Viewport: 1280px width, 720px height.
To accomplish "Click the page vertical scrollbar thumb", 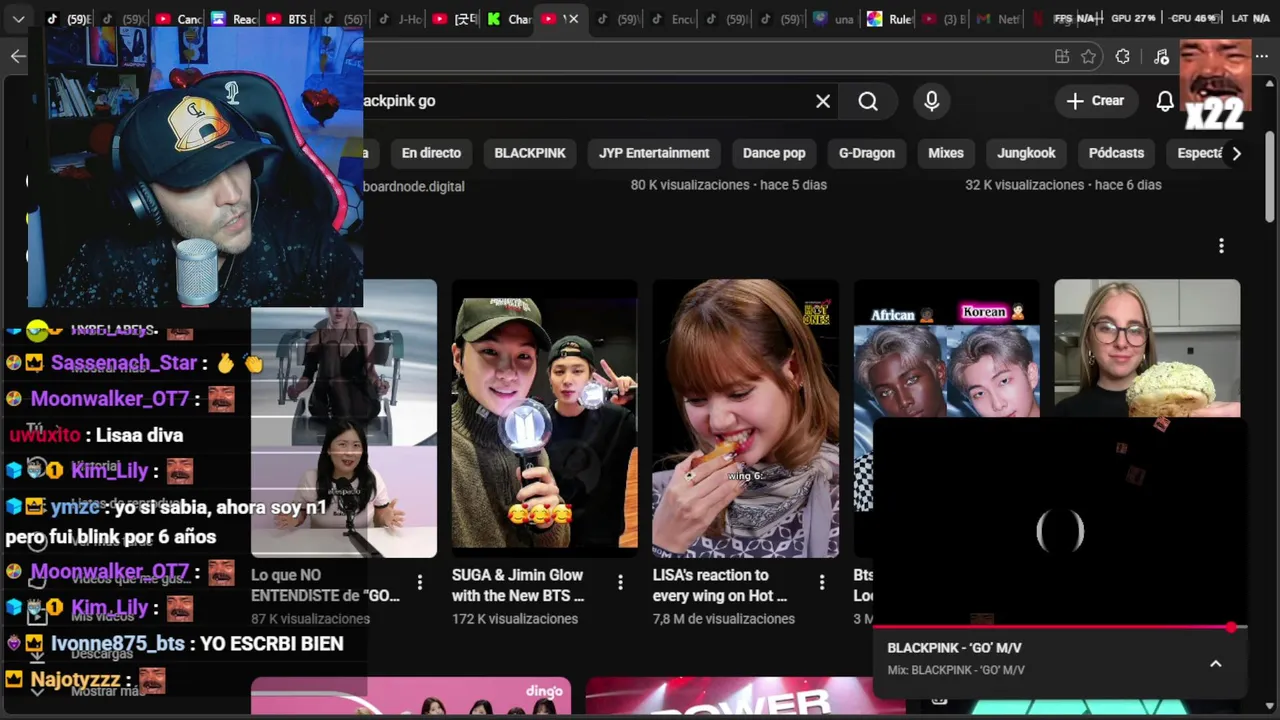I will click(1271, 175).
